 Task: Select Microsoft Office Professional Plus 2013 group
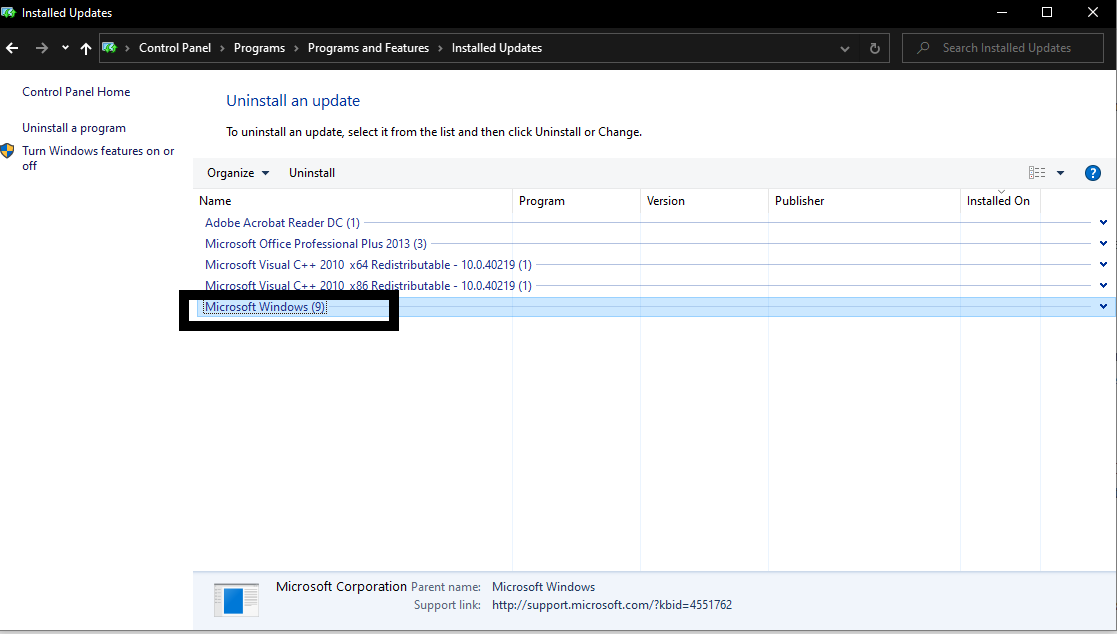tap(316, 244)
